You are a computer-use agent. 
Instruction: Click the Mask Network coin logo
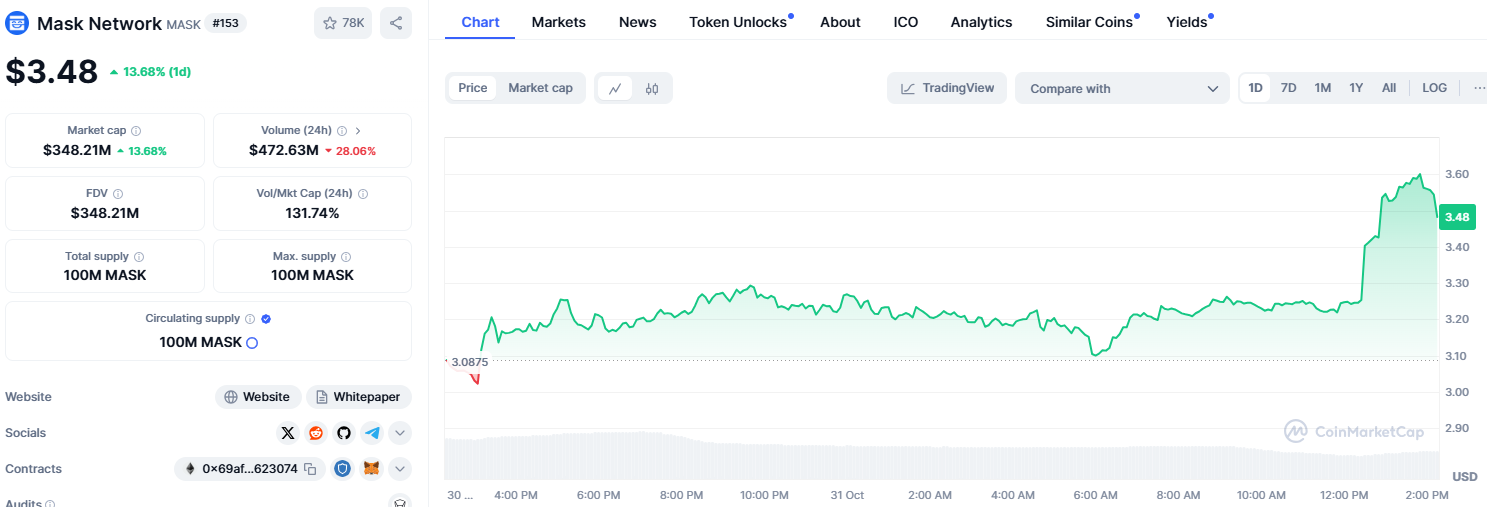(18, 23)
